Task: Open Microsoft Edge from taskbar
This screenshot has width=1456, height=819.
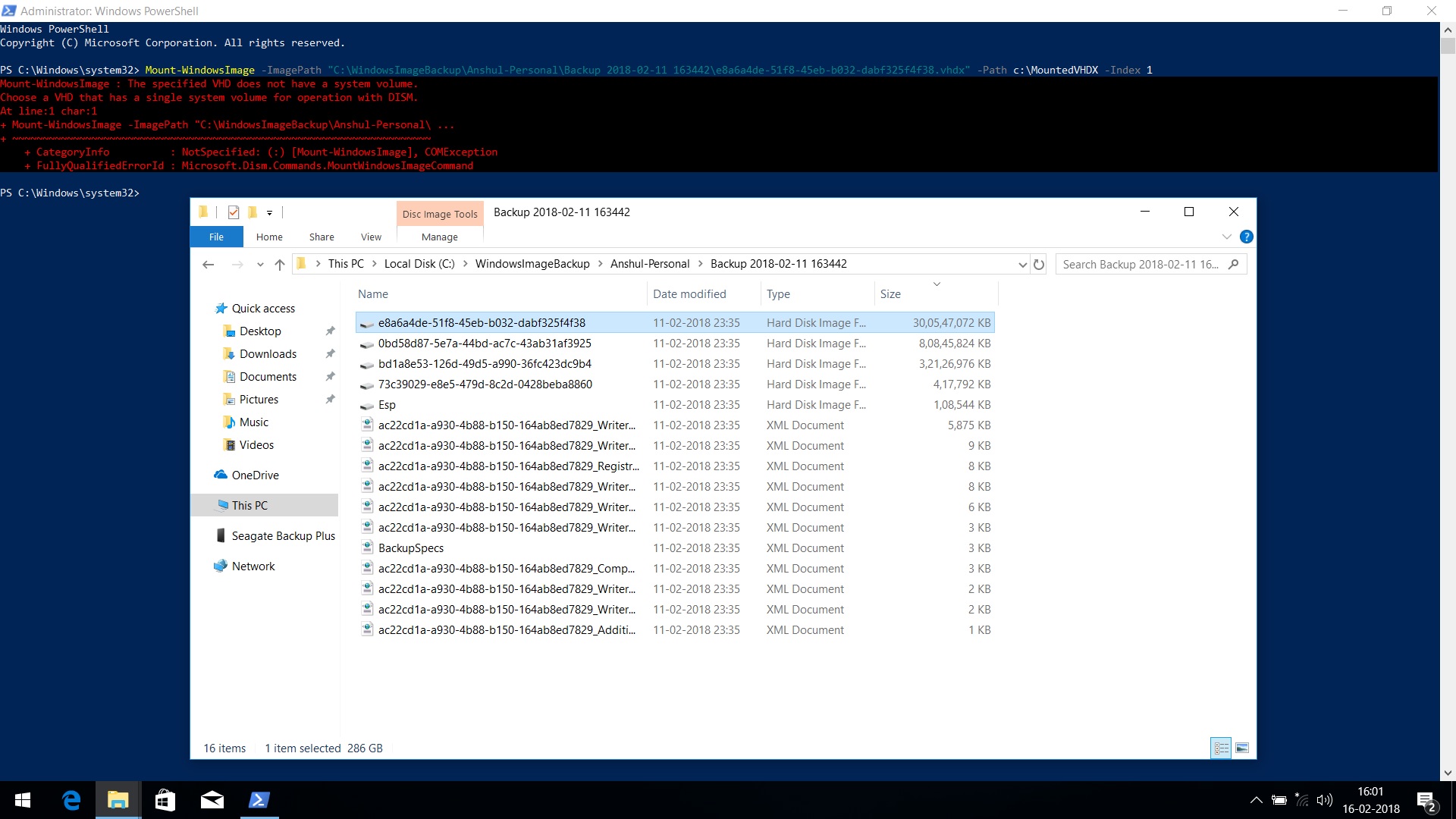Action: 71,800
